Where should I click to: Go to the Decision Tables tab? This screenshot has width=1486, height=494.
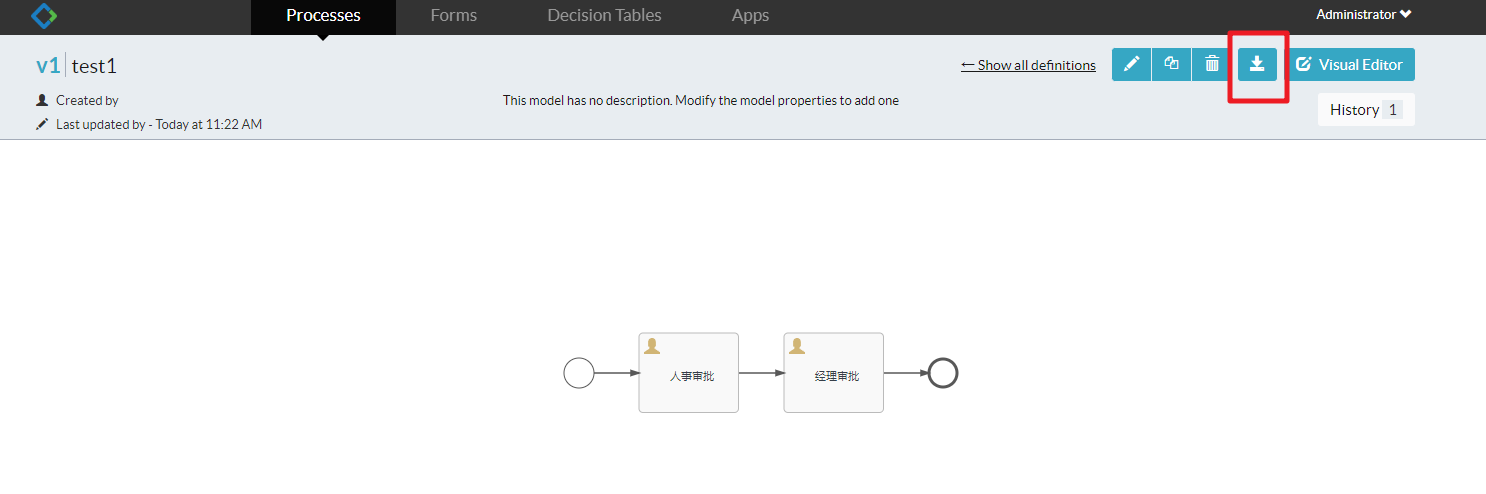coord(604,15)
